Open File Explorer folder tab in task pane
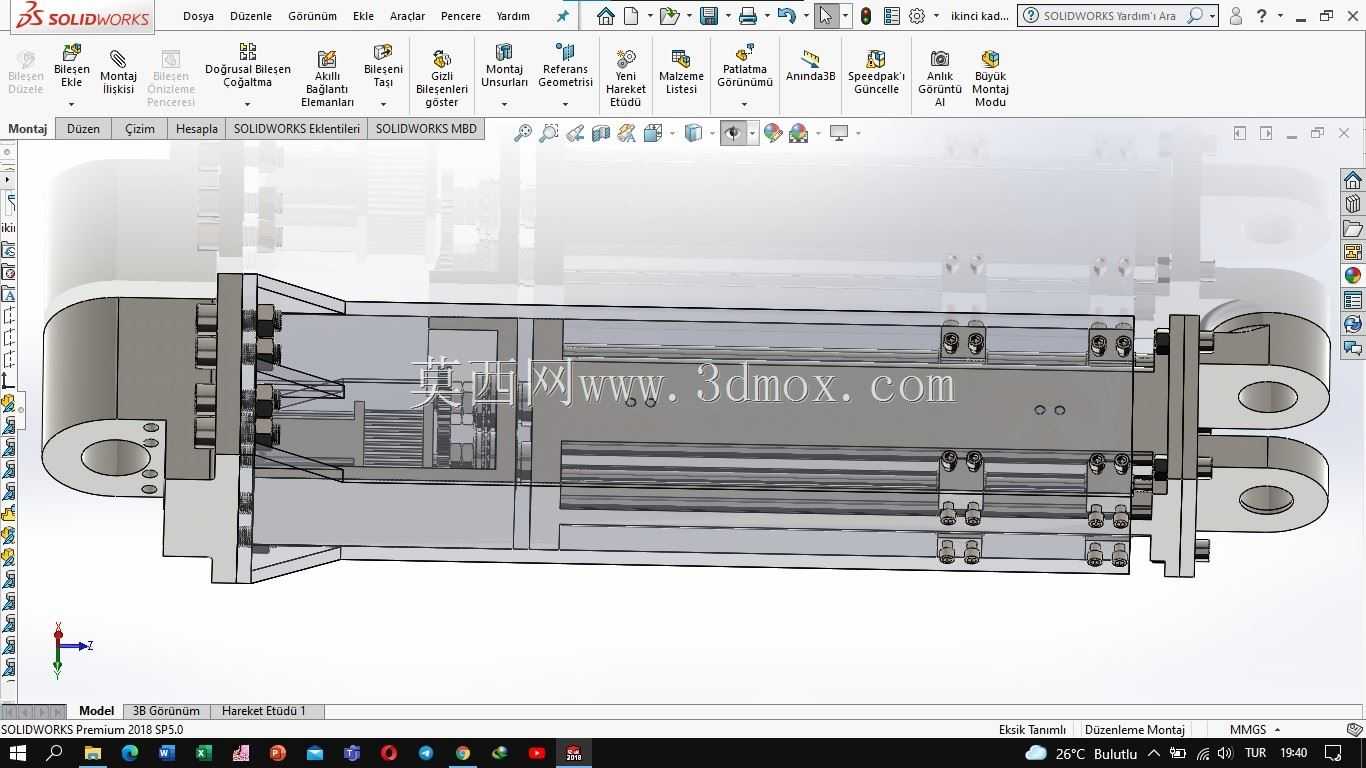 [x=1353, y=228]
